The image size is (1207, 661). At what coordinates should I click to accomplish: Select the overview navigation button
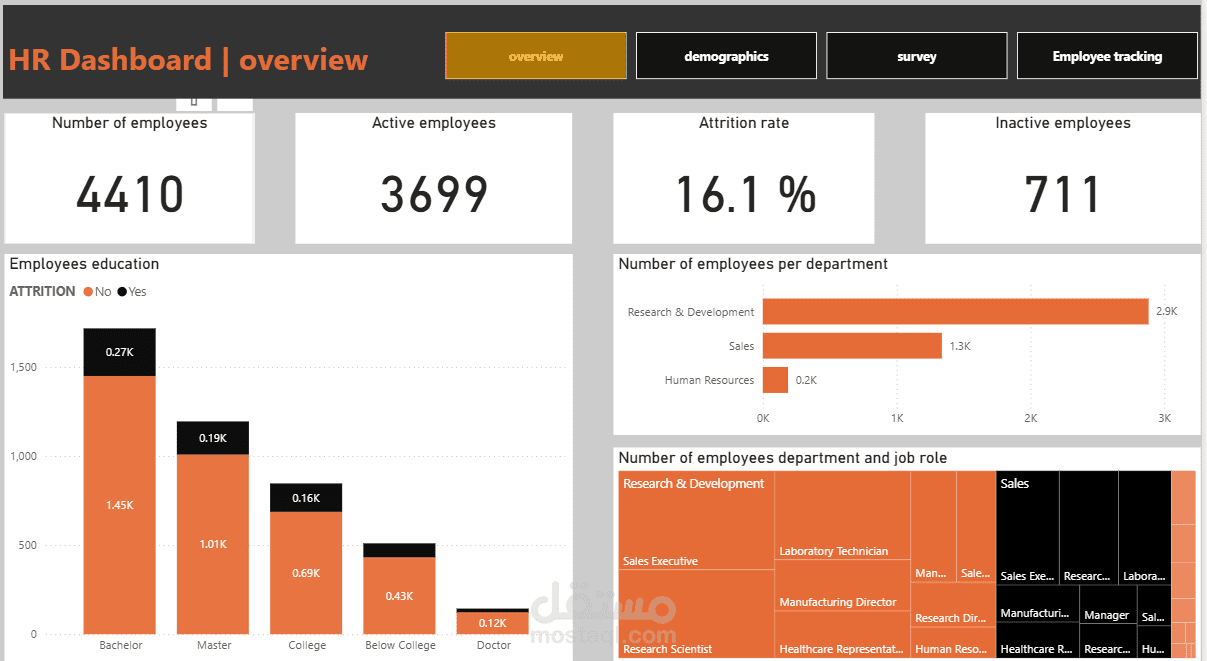click(x=535, y=55)
